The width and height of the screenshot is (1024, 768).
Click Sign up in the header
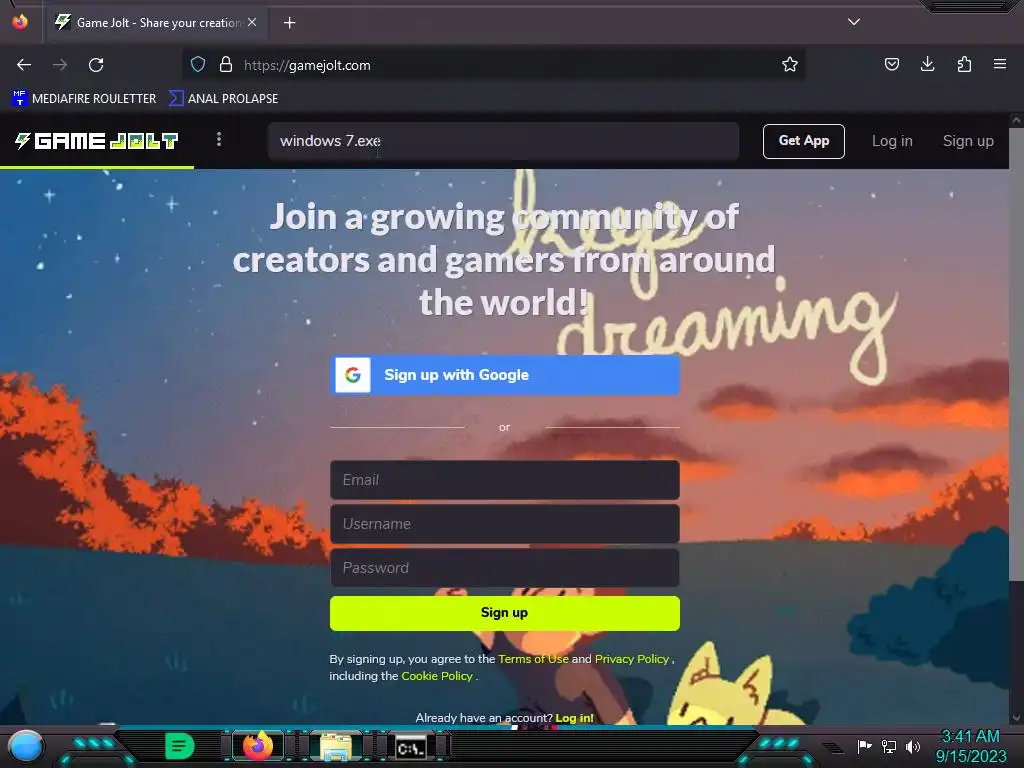[x=968, y=141]
